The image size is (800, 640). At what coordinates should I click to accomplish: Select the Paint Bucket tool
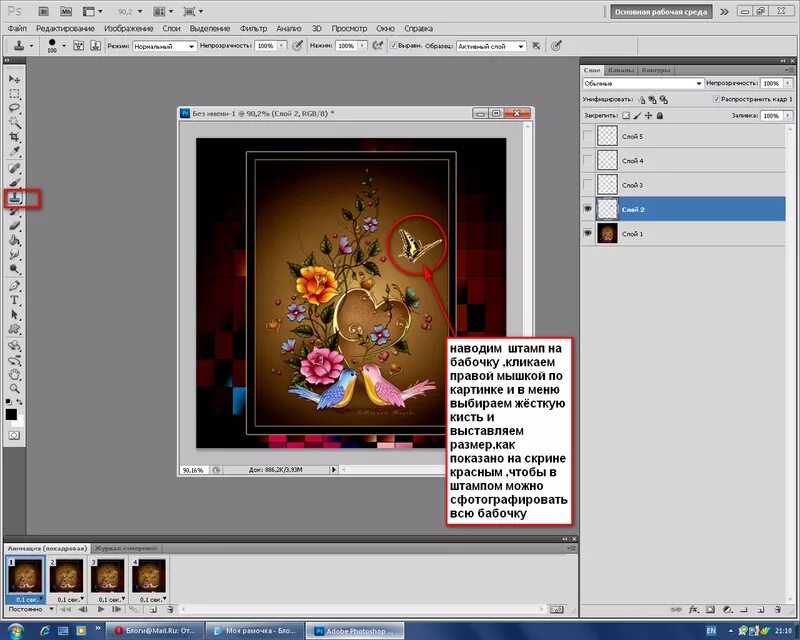tap(14, 240)
